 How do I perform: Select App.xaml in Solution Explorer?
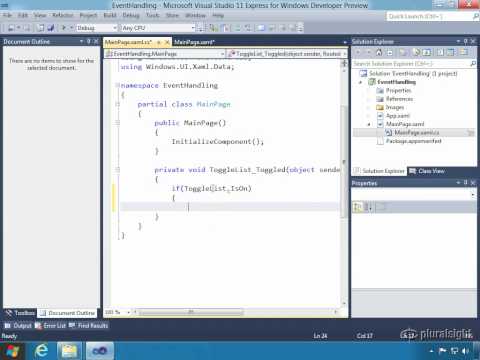(398, 116)
